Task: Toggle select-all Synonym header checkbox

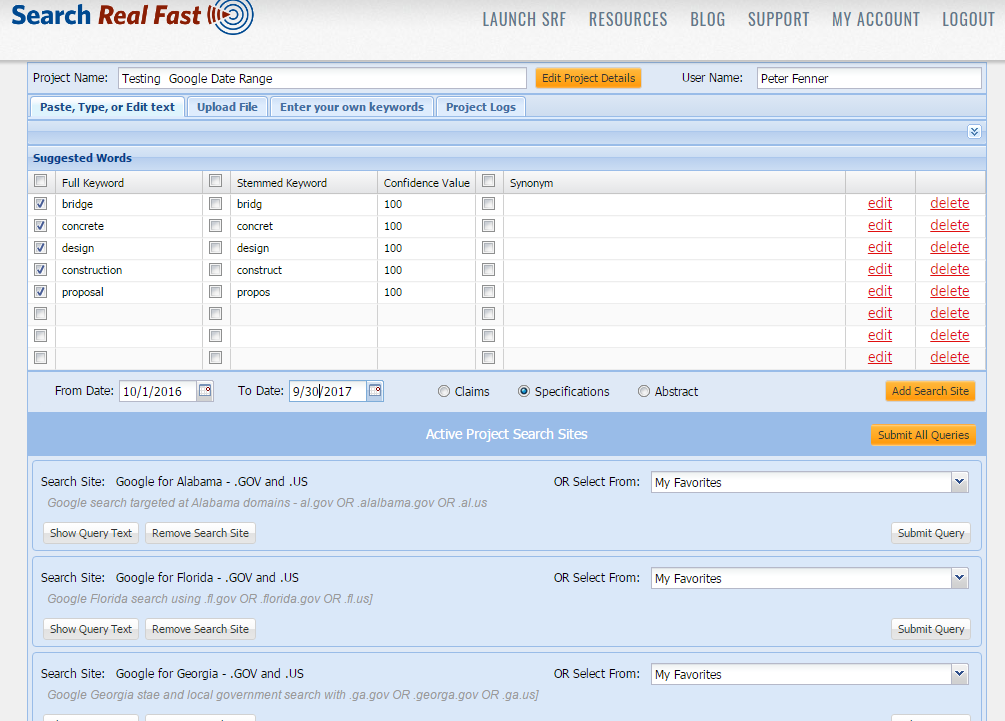Action: point(488,181)
